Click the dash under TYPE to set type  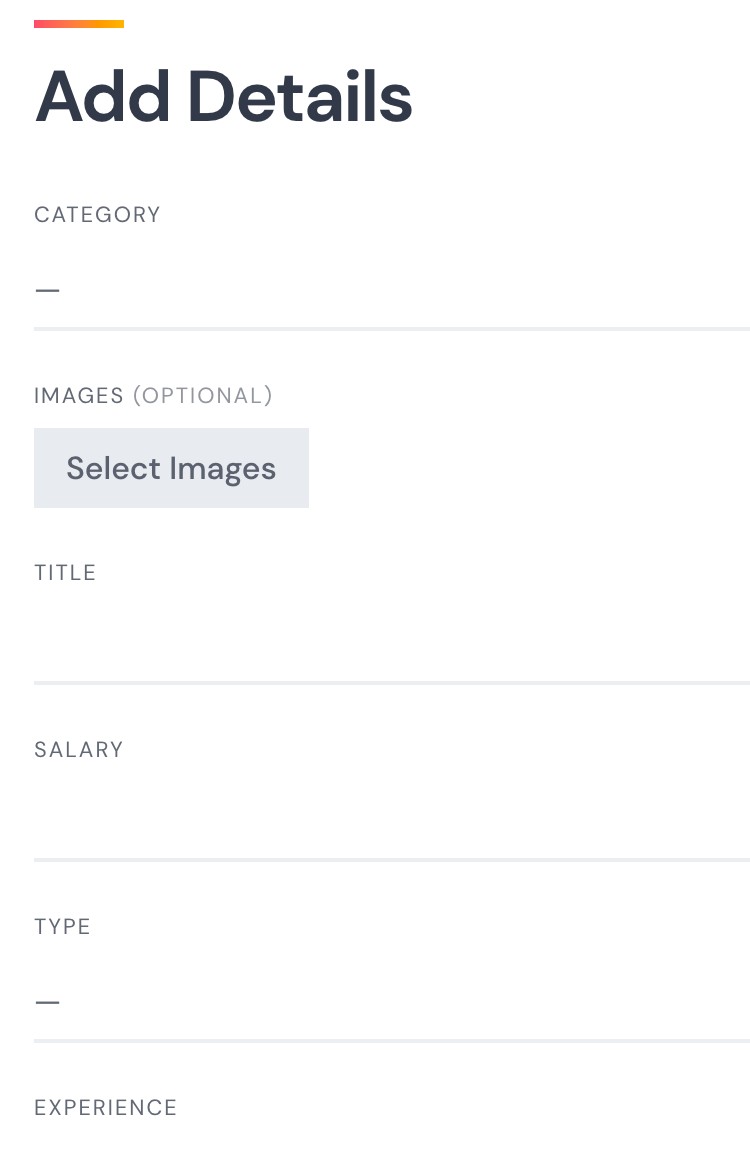coord(48,1002)
